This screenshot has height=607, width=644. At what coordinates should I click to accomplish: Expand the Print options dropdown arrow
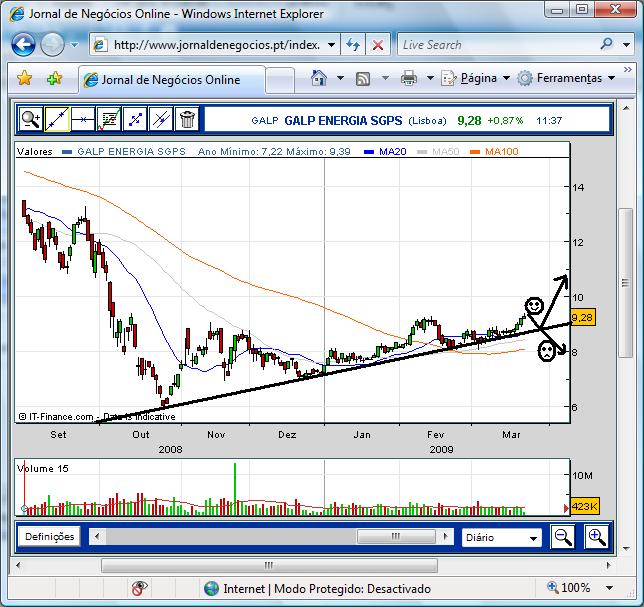pos(430,78)
